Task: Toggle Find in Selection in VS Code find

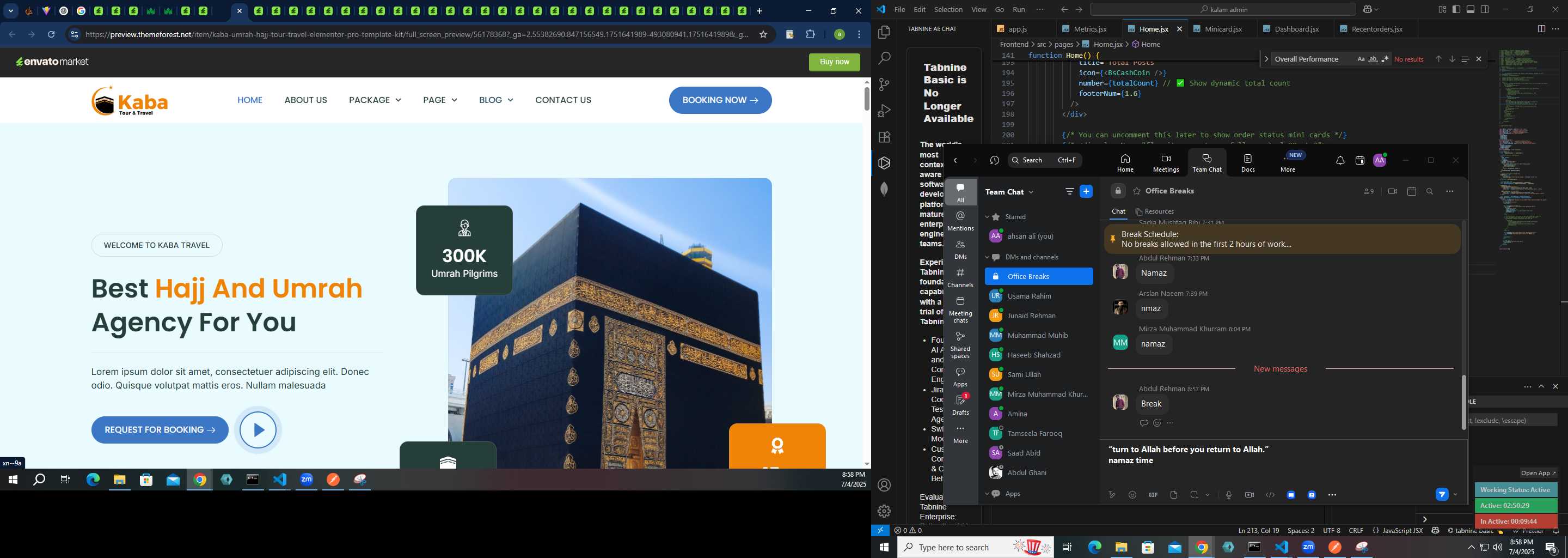Action: pos(1465,59)
